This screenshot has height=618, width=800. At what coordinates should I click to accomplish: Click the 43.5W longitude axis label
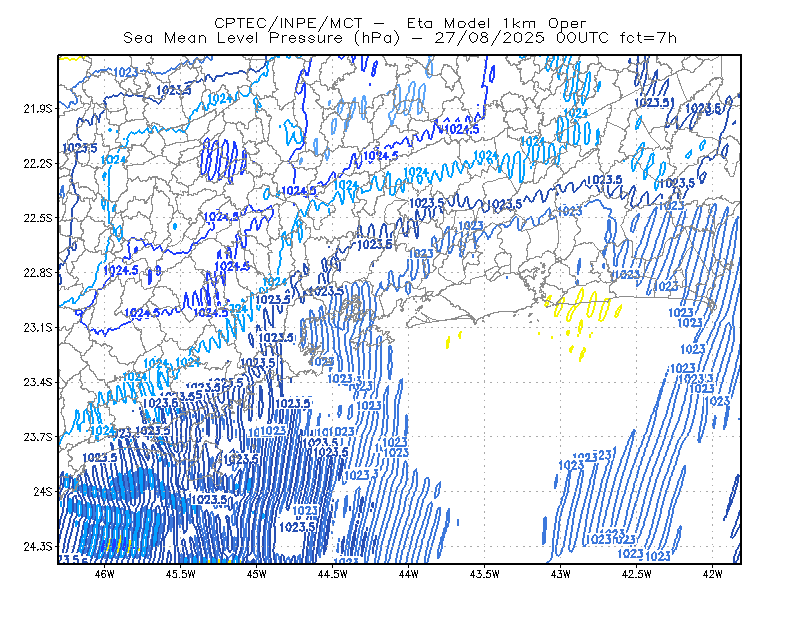(x=484, y=574)
